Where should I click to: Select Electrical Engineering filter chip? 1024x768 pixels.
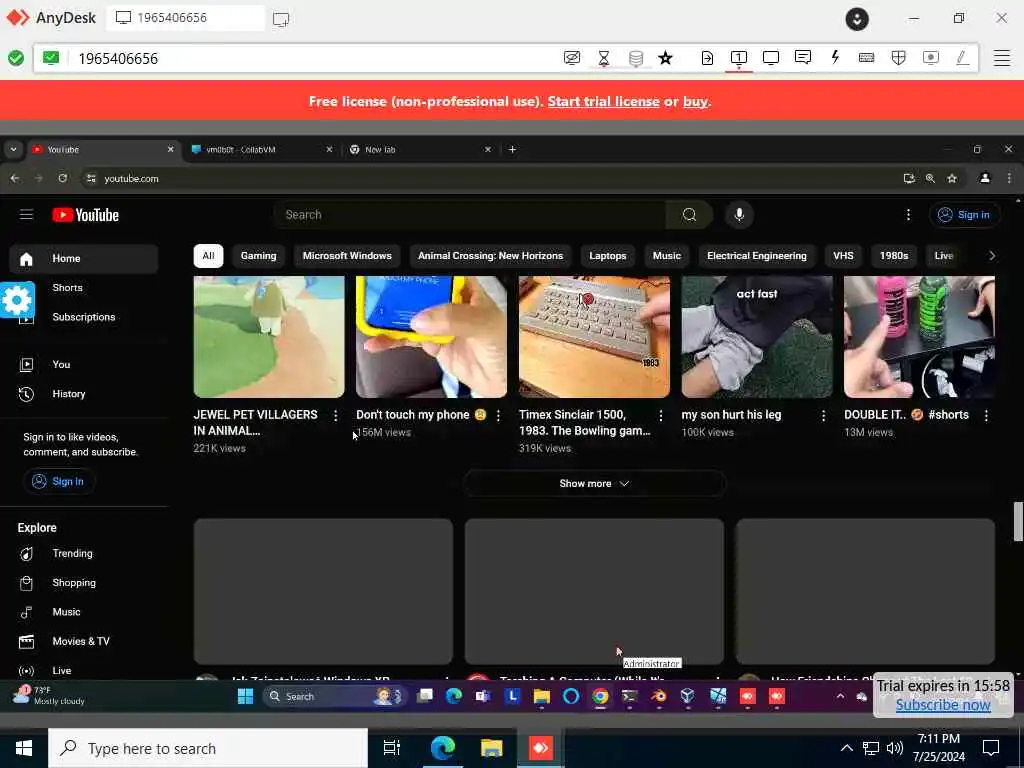(x=757, y=256)
